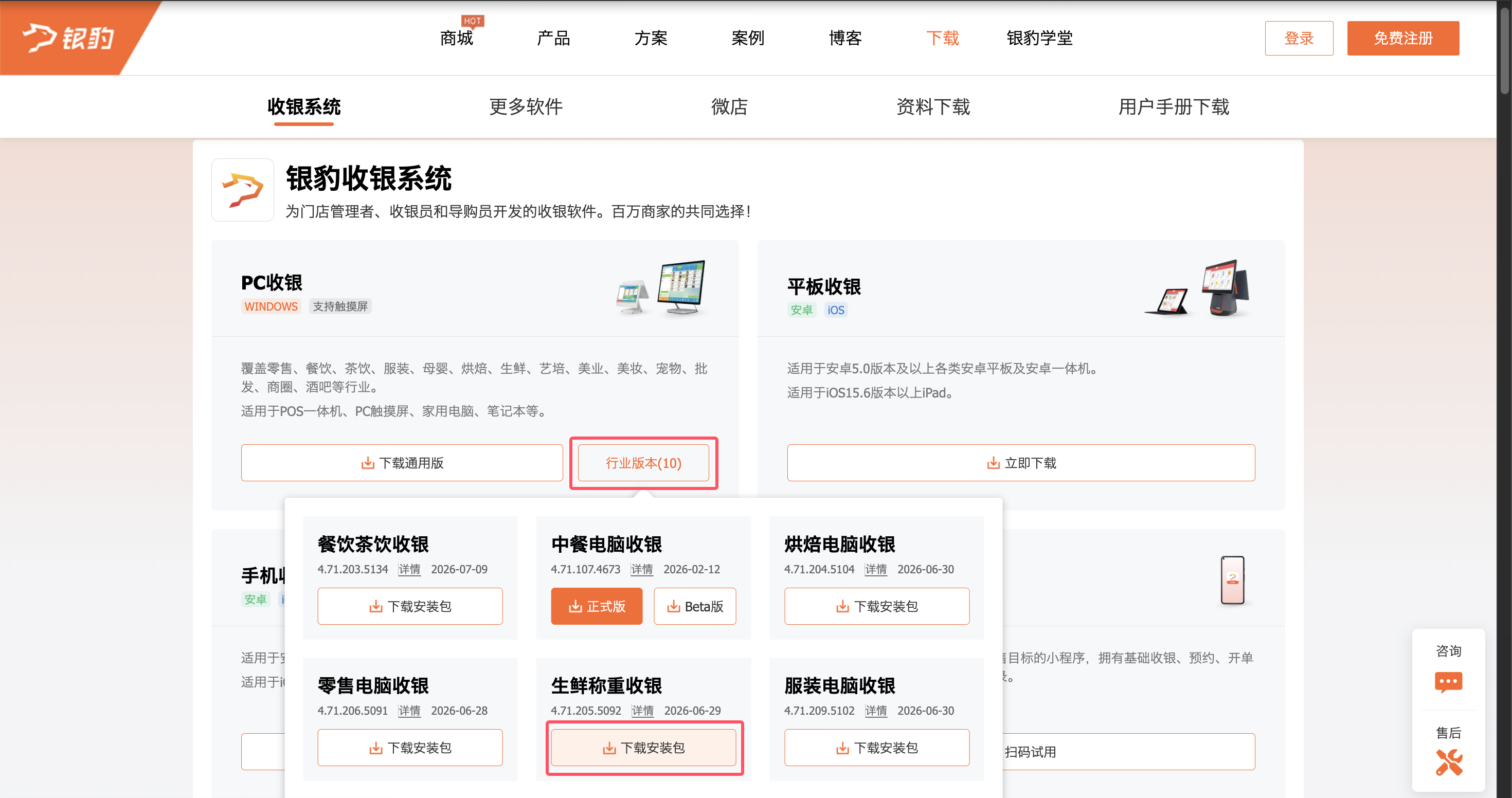1512x798 pixels.
Task: Open the 产品 menu item
Action: tap(553, 38)
